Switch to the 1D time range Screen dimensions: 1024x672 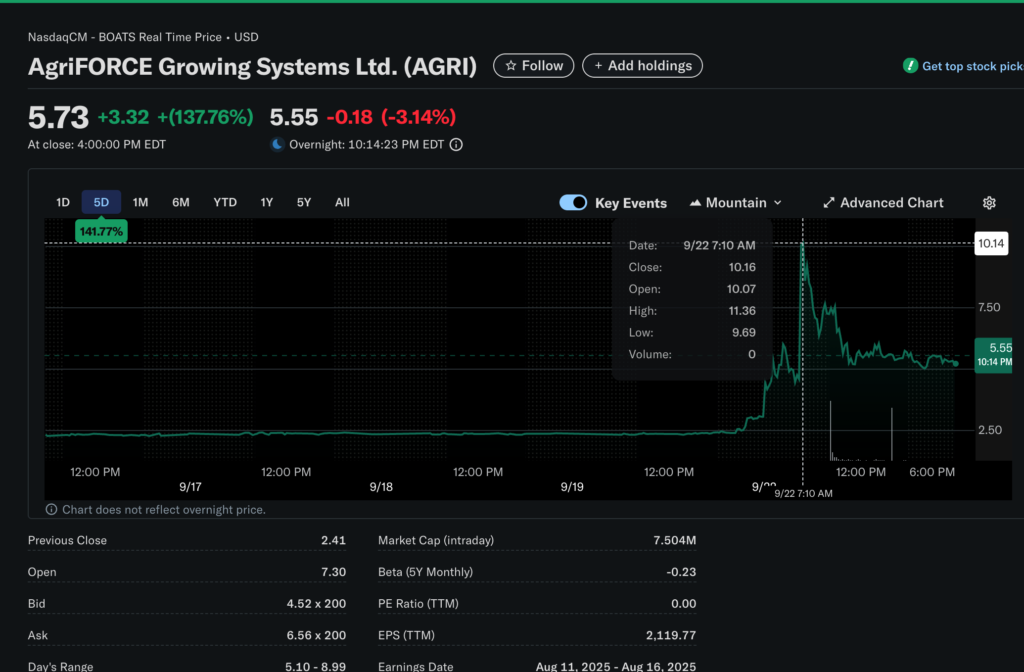62,203
